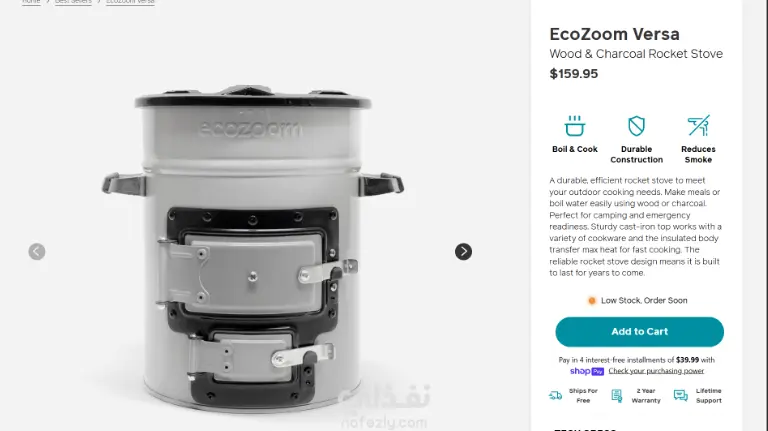Click the $159.95 price text
The height and width of the screenshot is (431, 768).
574,74
